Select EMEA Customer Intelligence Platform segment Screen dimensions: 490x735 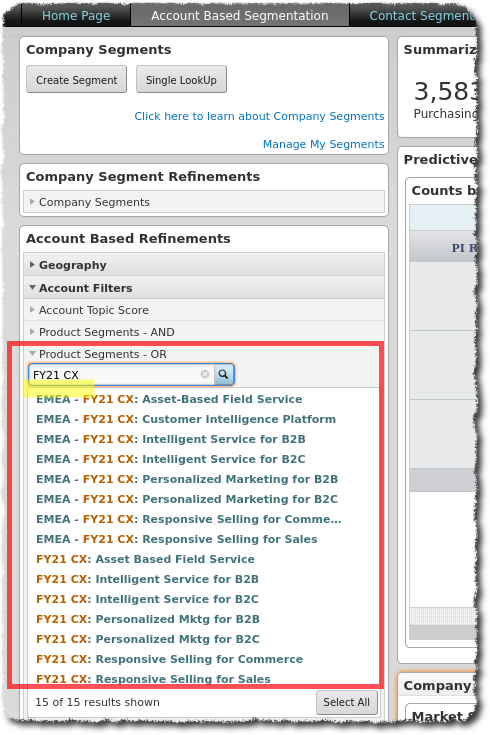coord(186,419)
